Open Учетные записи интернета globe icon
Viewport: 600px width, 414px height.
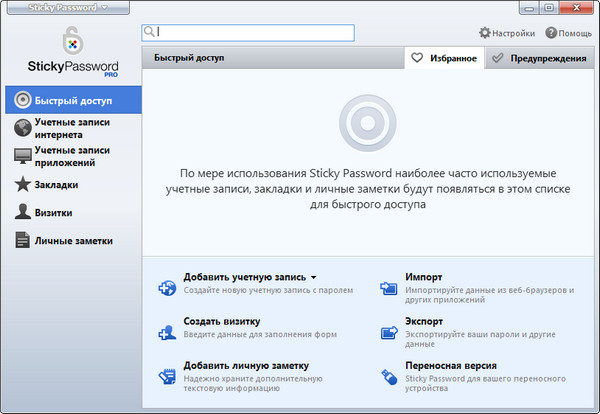pyautogui.click(x=22, y=128)
